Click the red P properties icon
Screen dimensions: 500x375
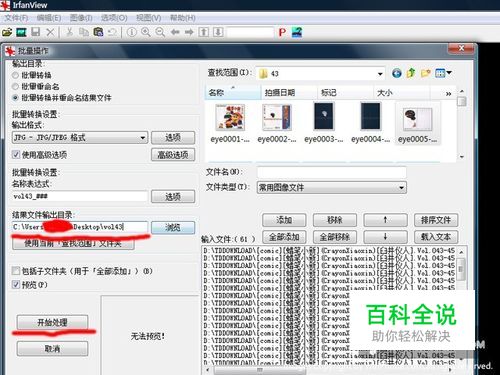[282, 32]
